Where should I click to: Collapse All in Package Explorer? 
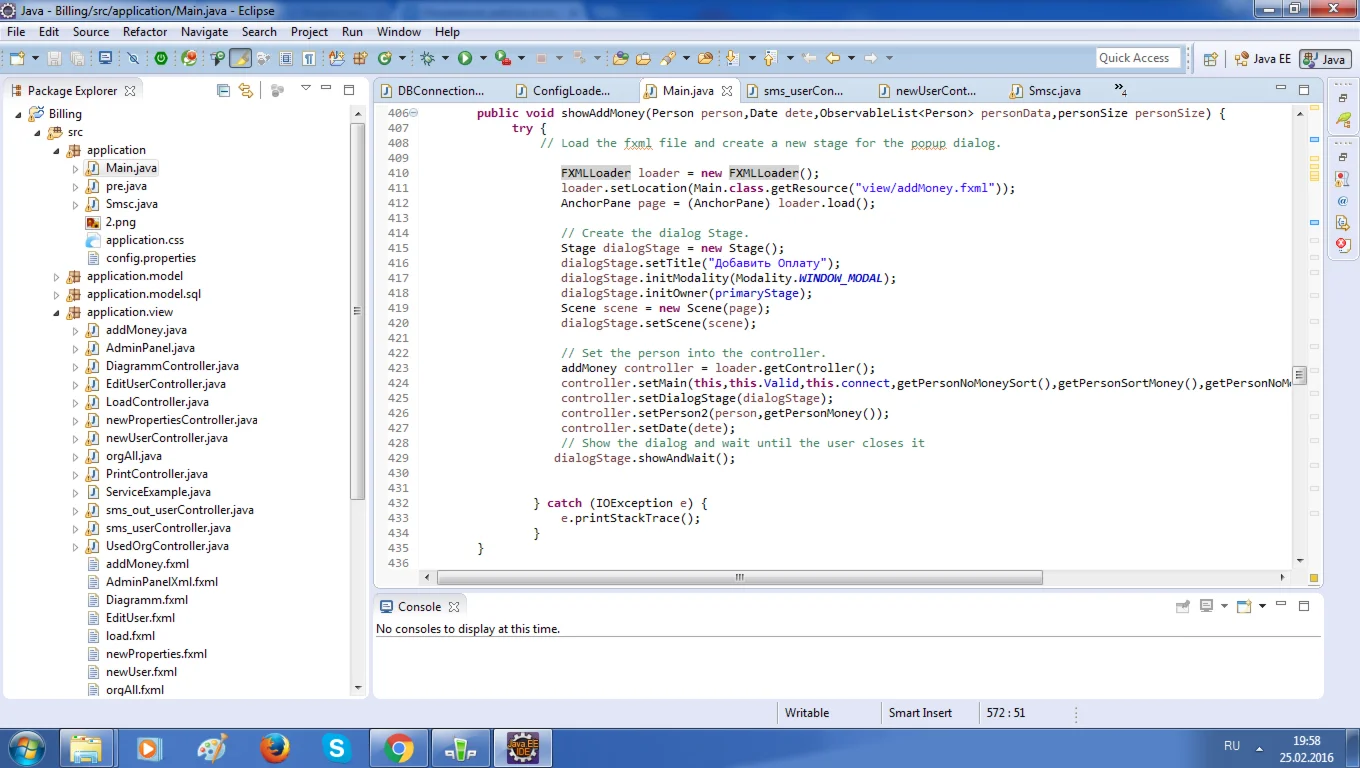pos(224,91)
